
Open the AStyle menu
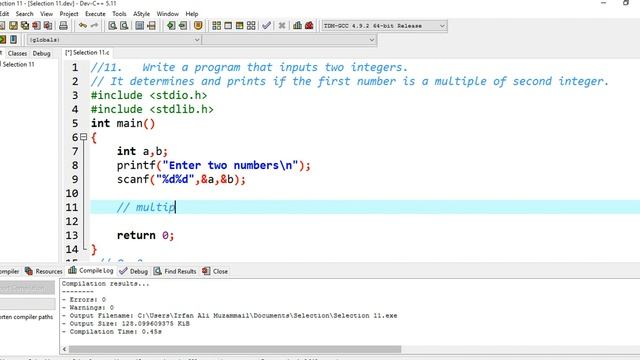(x=141, y=13)
